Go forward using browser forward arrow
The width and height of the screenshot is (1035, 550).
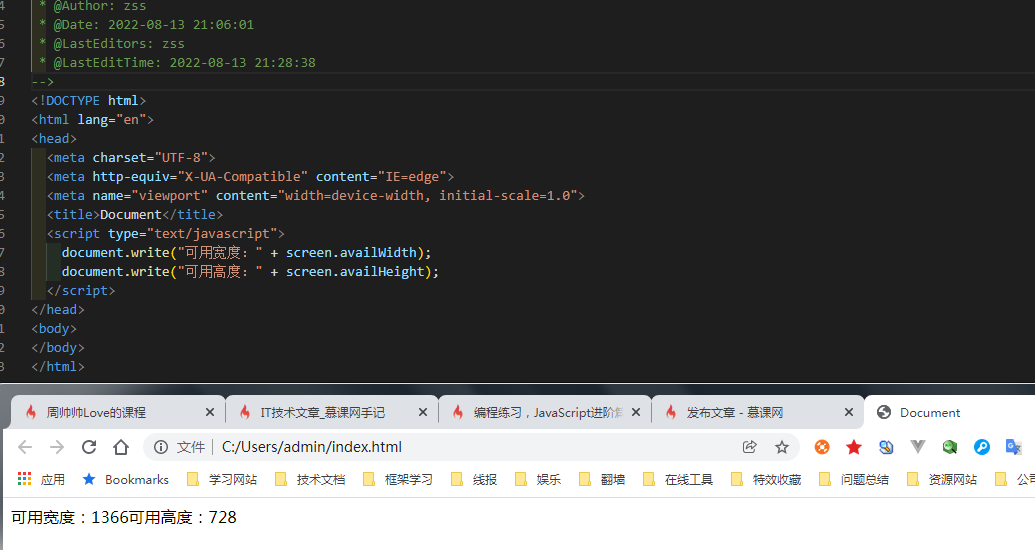(x=57, y=447)
